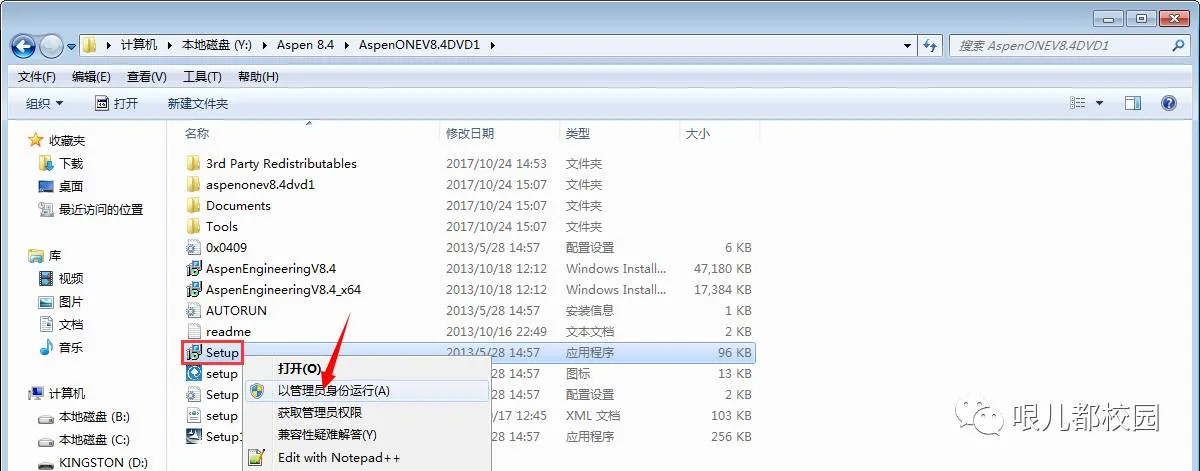Sort by the 大小 column header
The width and height of the screenshot is (1200, 471).
pos(697,133)
